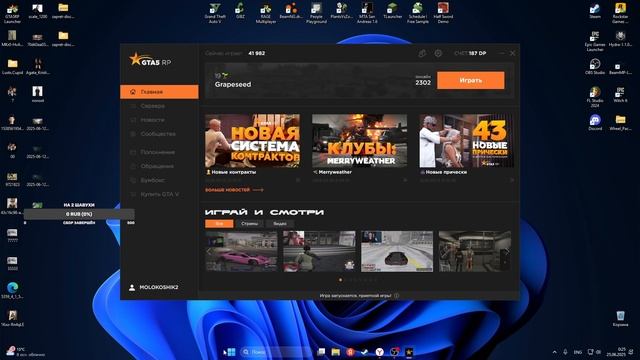Click info icon beside game loading message
Image resolution: width=640 pixels, height=360 pixels.
tap(397, 296)
